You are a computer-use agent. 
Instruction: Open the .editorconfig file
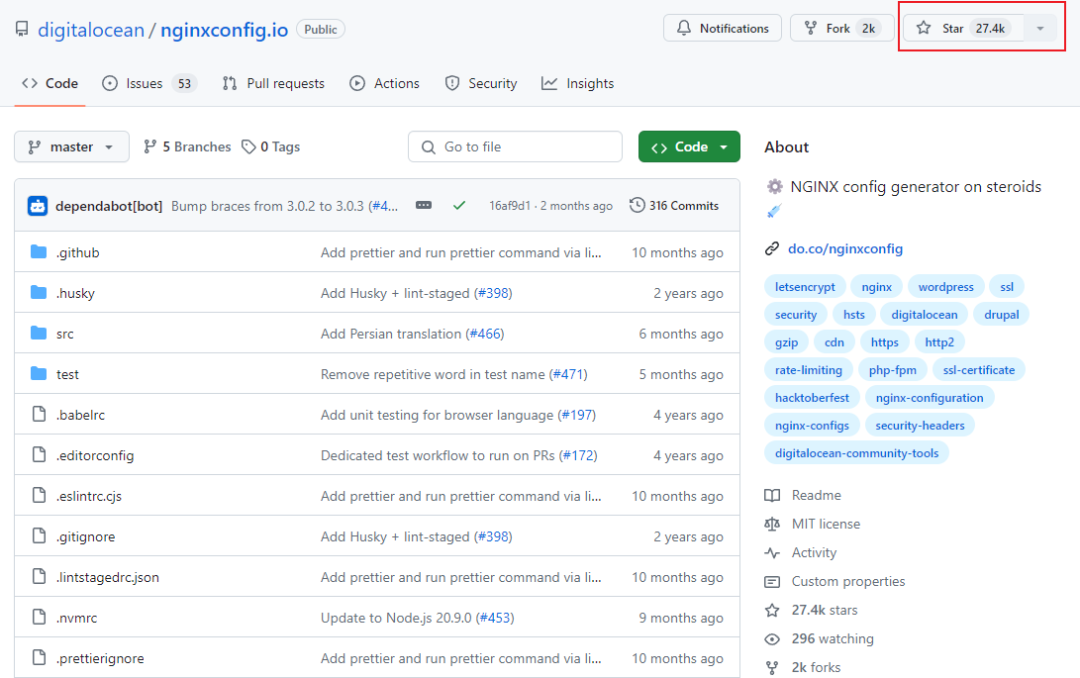95,456
